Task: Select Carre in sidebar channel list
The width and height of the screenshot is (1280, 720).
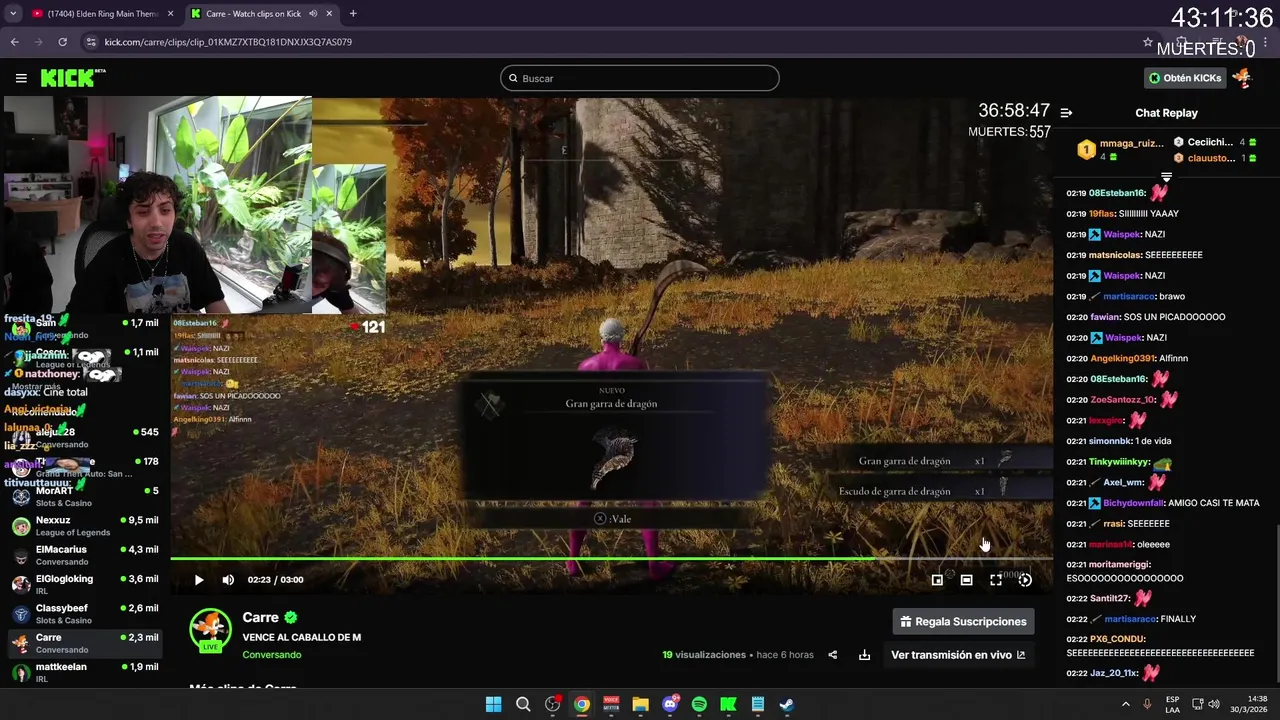Action: click(x=85, y=643)
